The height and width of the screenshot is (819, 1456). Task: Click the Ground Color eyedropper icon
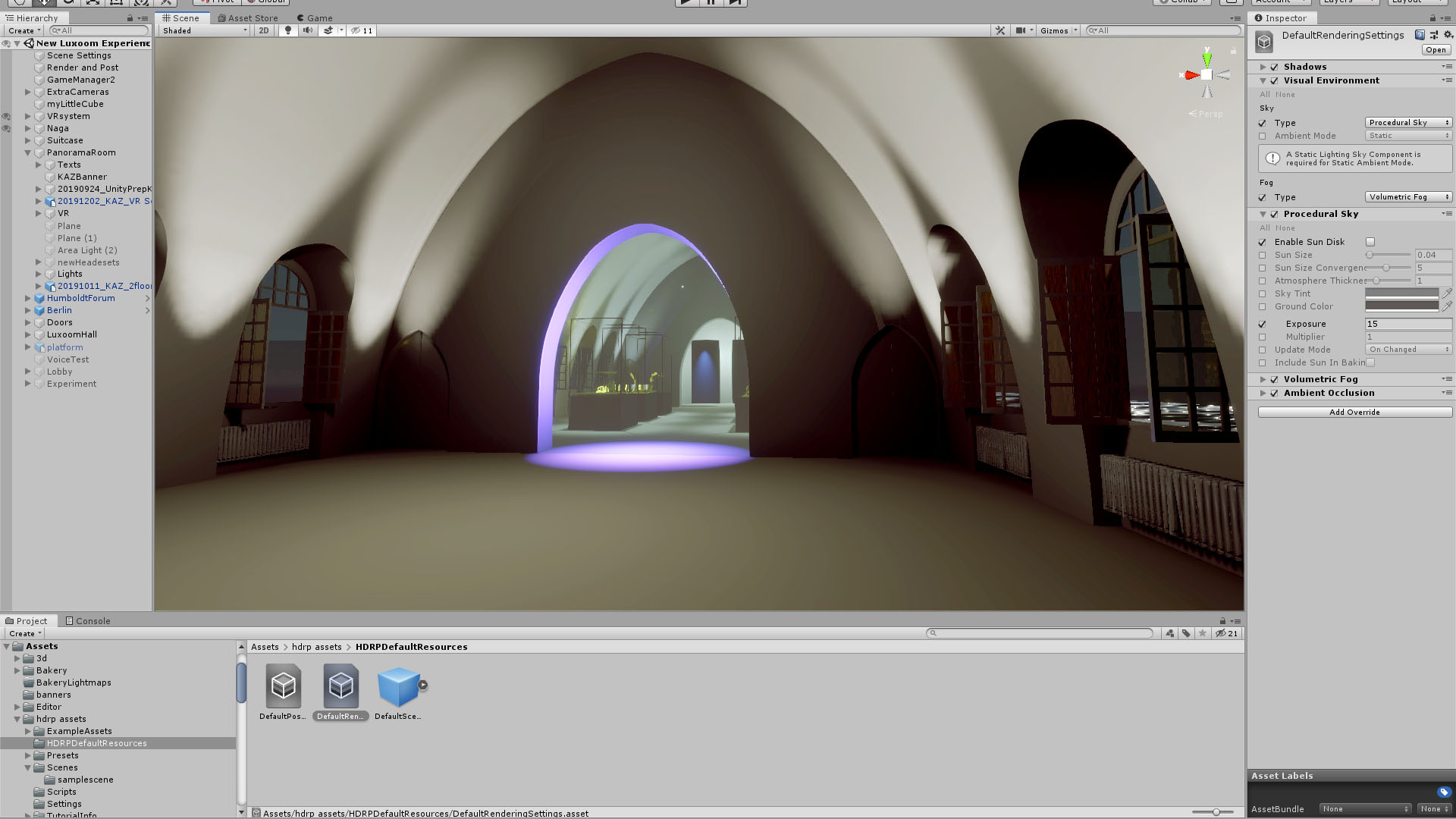click(1447, 306)
